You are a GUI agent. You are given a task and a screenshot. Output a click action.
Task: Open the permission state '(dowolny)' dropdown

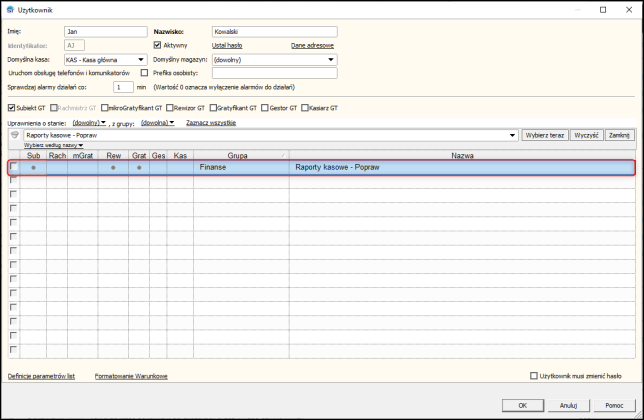[x=89, y=123]
